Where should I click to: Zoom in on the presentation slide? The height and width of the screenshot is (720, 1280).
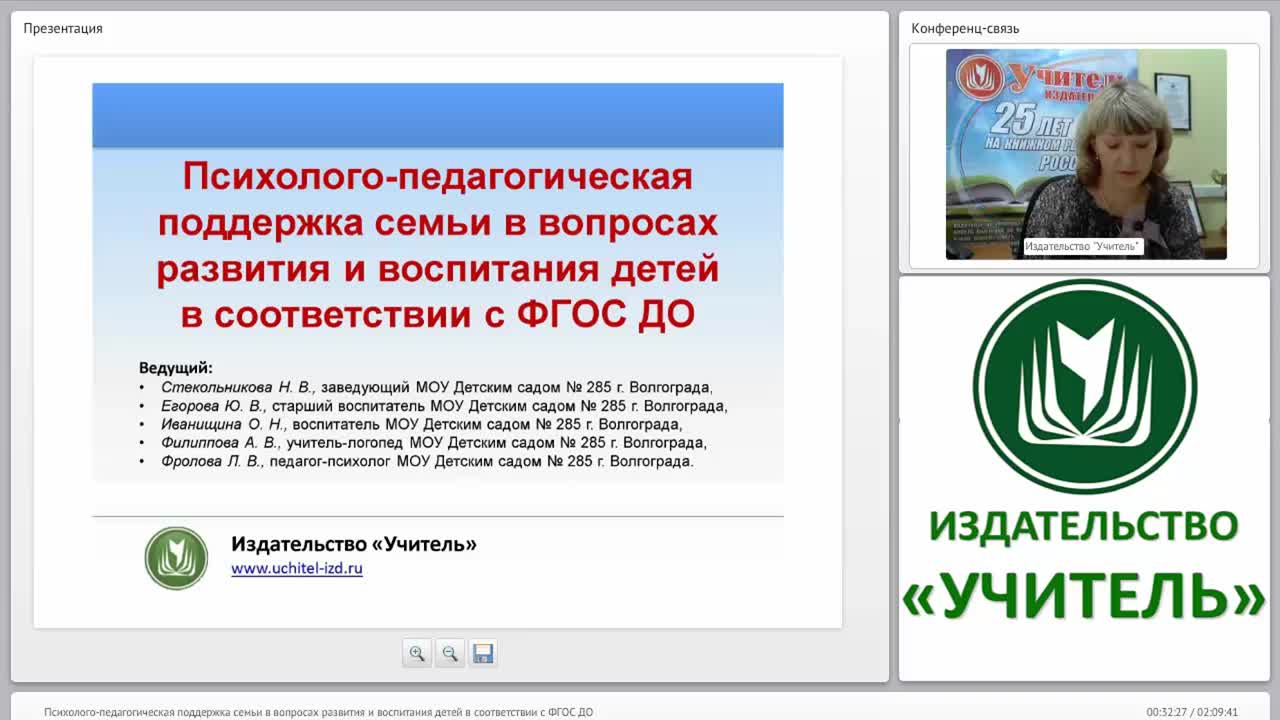pyautogui.click(x=417, y=653)
